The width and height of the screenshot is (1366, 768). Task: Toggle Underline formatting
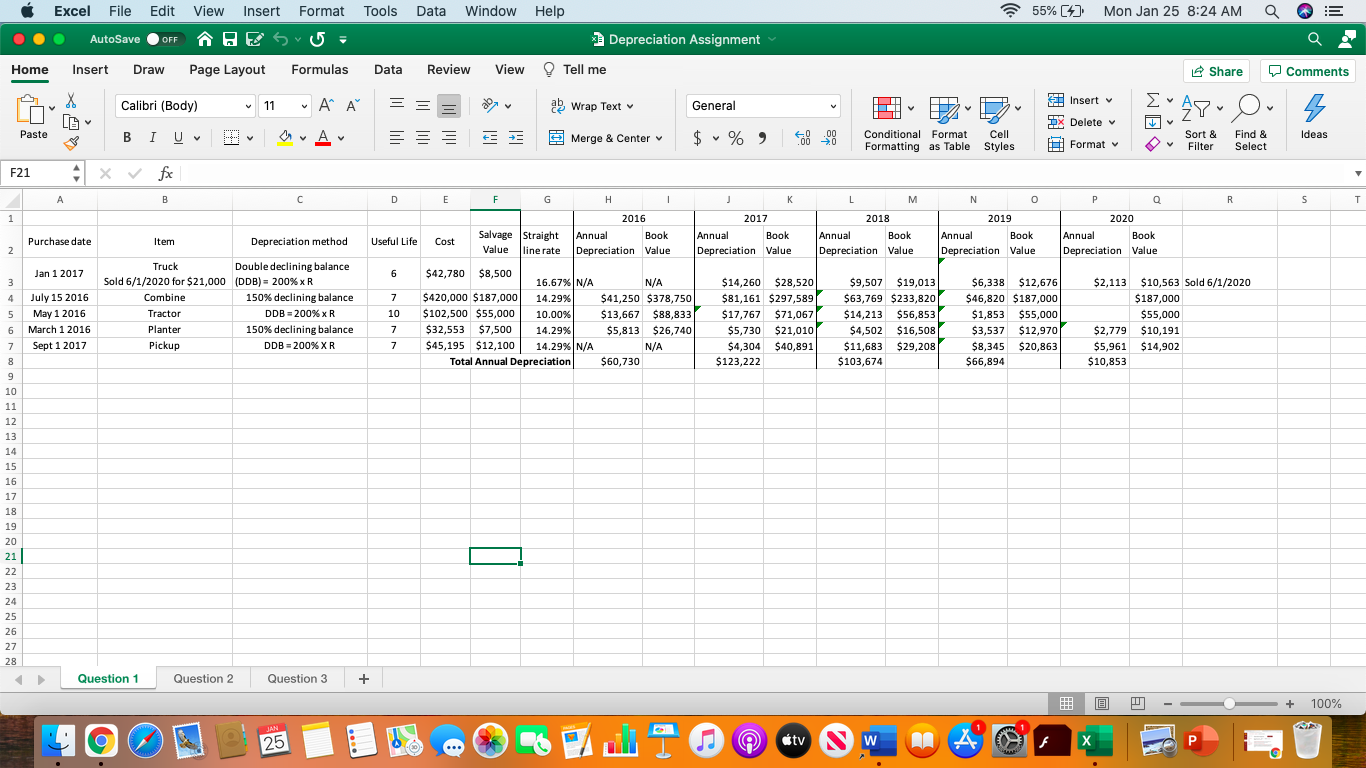point(177,139)
